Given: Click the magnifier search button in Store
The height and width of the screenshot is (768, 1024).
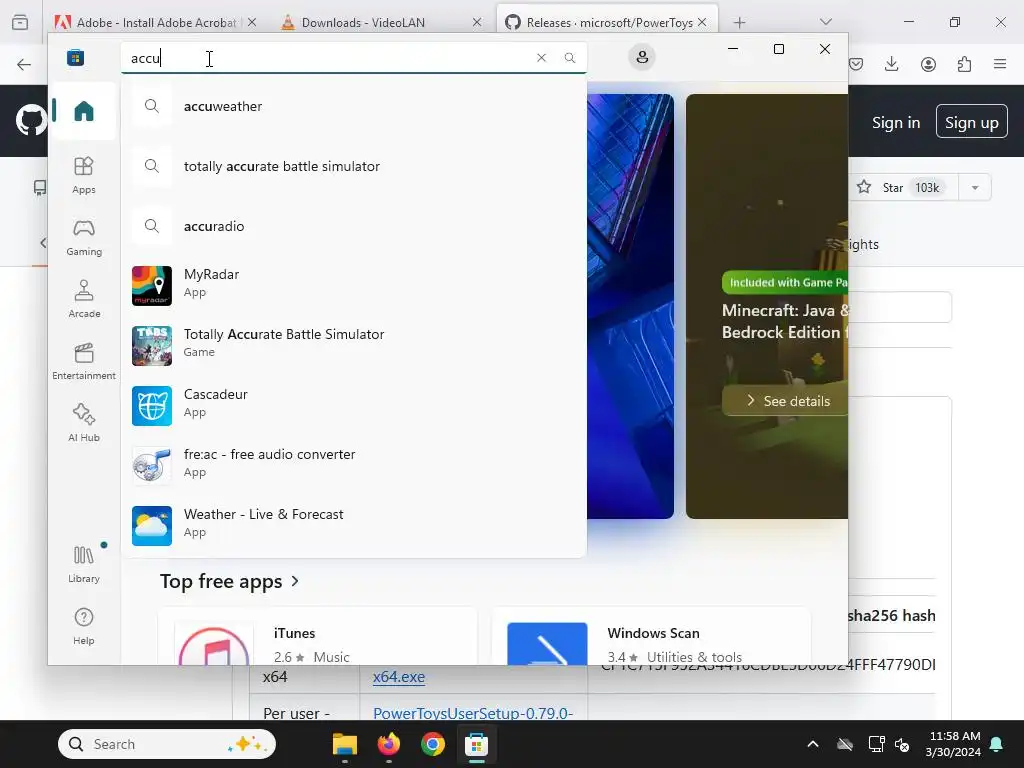Looking at the screenshot, I should [569, 57].
